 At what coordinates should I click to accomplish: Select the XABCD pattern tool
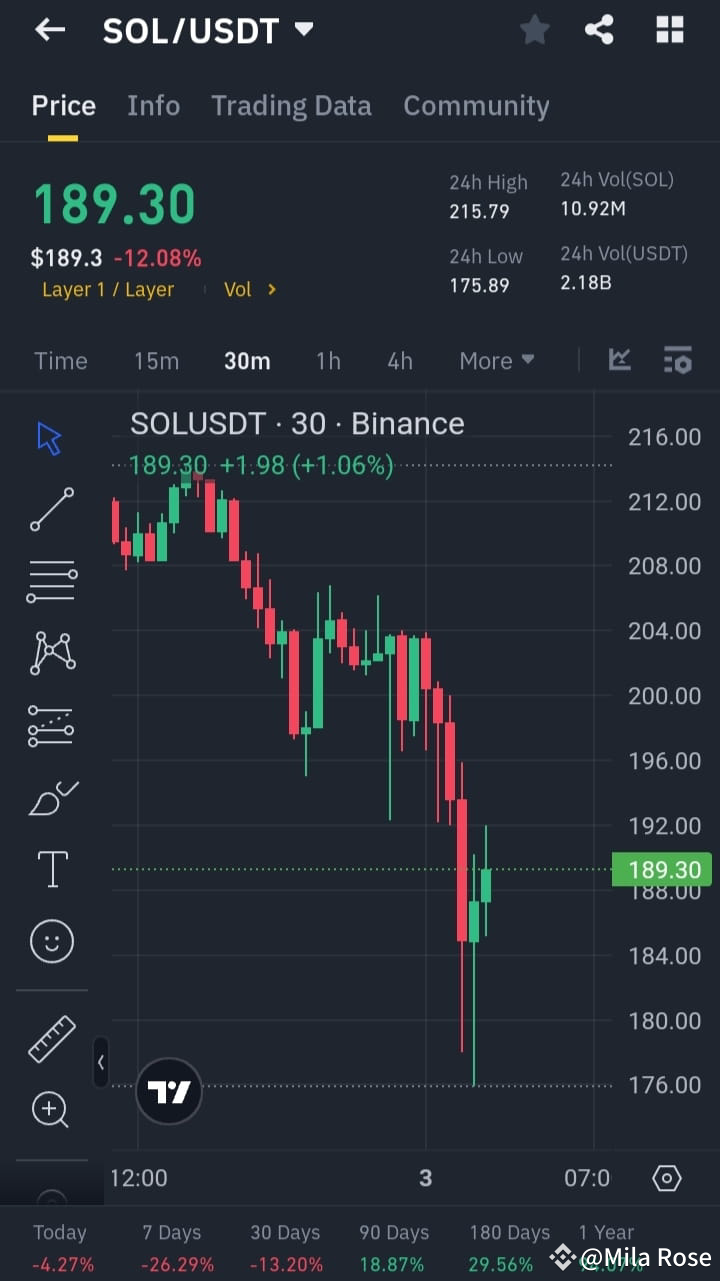click(51, 653)
